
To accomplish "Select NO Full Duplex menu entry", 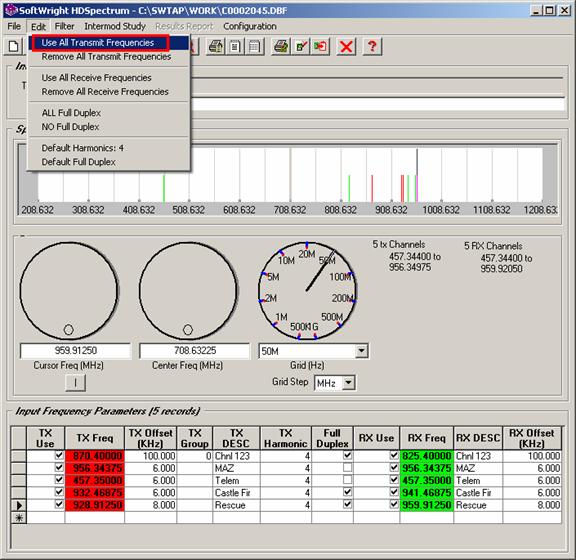I will pos(109,127).
